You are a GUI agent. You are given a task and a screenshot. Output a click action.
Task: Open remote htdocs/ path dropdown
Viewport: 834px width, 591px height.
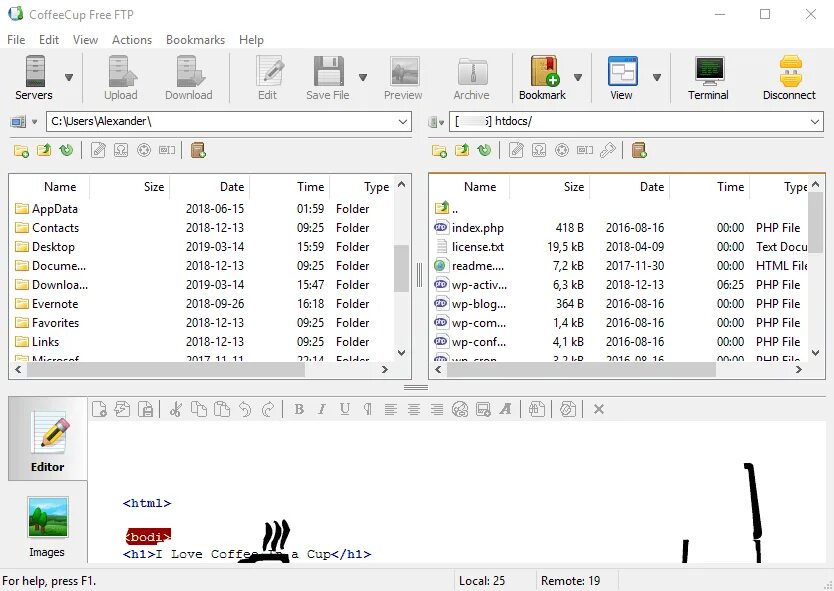(x=814, y=122)
